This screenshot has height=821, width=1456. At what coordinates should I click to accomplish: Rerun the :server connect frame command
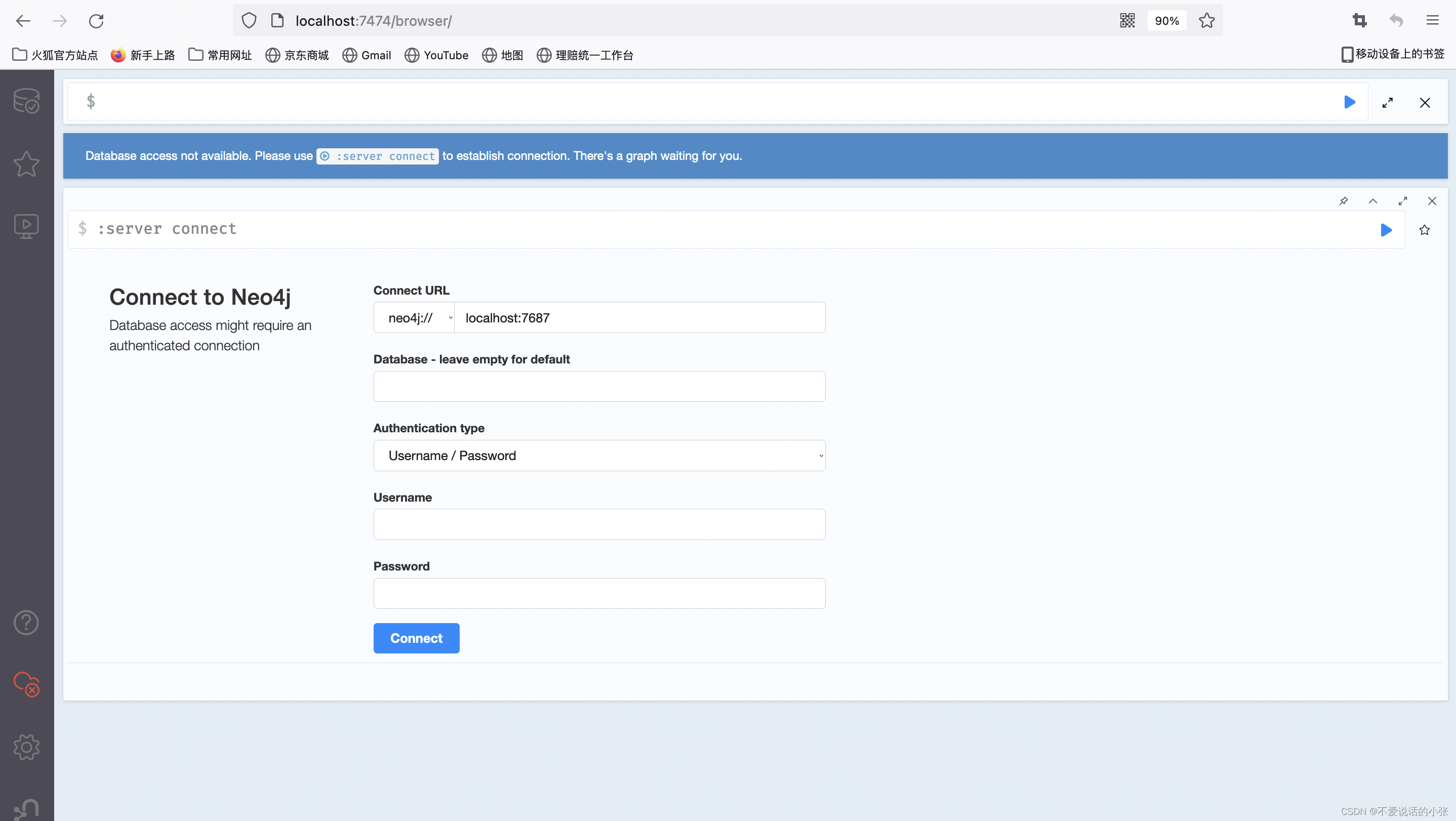(1386, 230)
